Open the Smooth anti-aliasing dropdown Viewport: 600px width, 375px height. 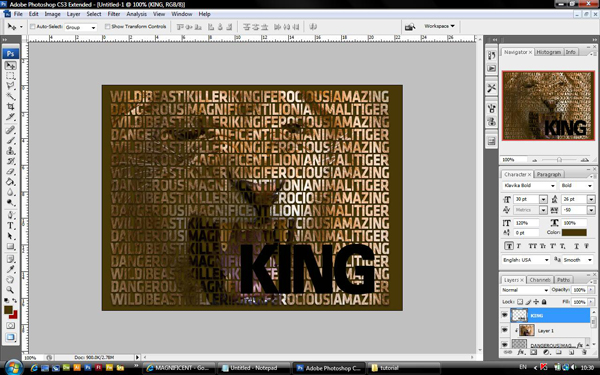(x=578, y=260)
